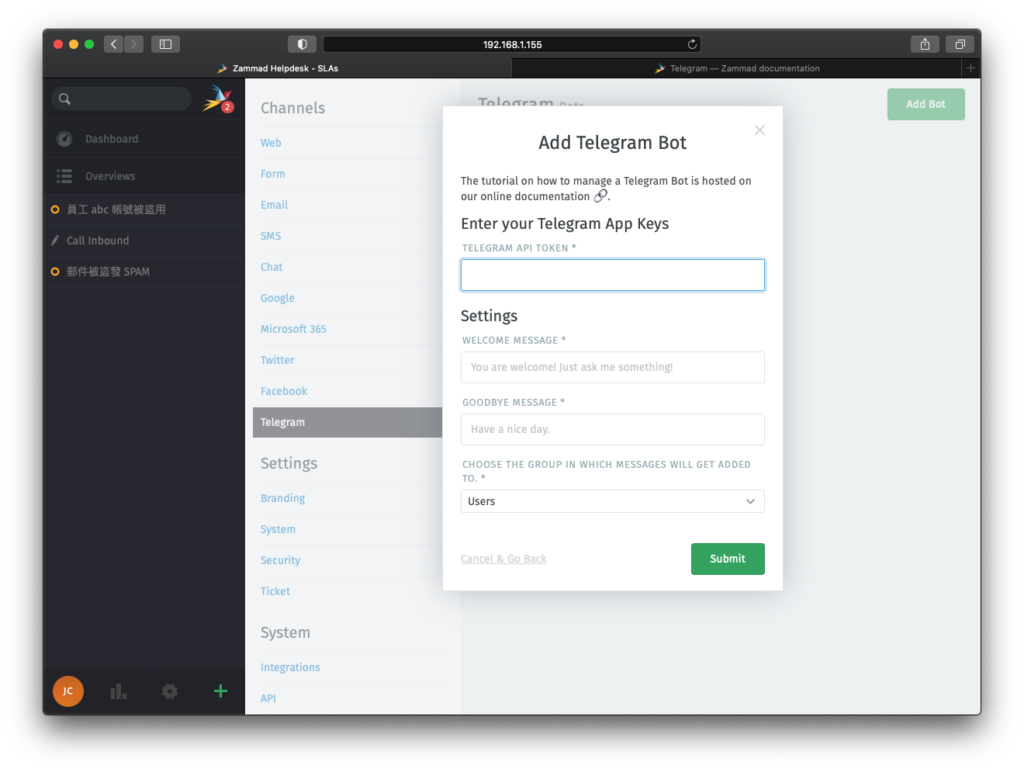
Task: Select Chat channel
Action: pyautogui.click(x=272, y=267)
